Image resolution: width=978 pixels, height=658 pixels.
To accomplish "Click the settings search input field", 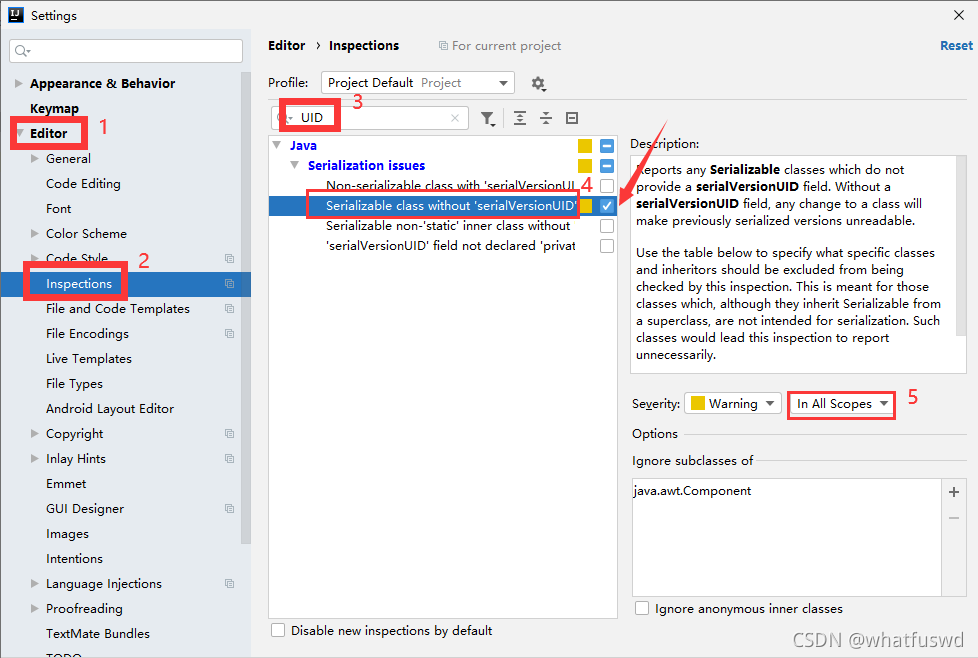I will coord(126,51).
